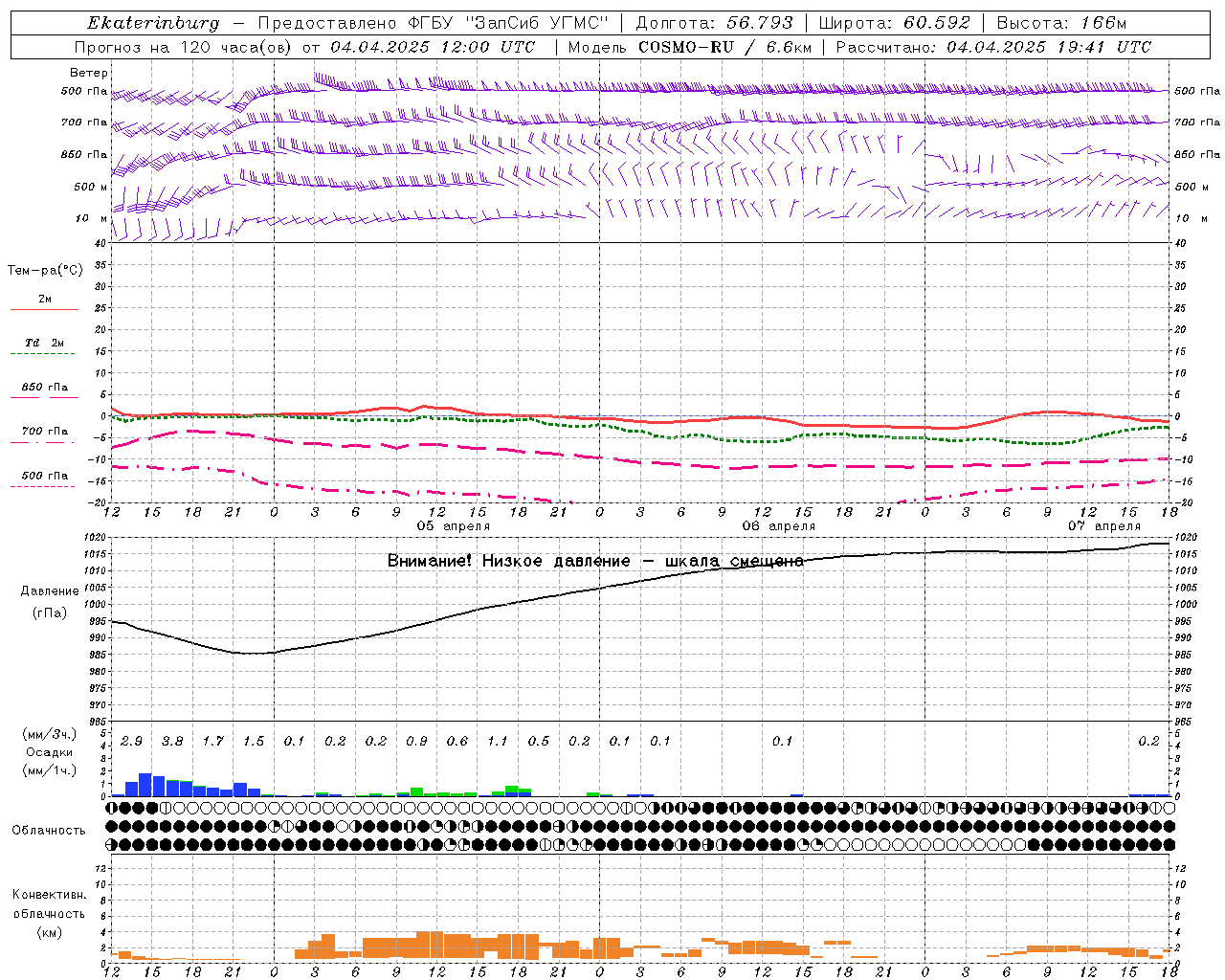The width and height of the screenshot is (1225, 980).
Task: Click the '05 апреля' date label
Action: click(453, 526)
